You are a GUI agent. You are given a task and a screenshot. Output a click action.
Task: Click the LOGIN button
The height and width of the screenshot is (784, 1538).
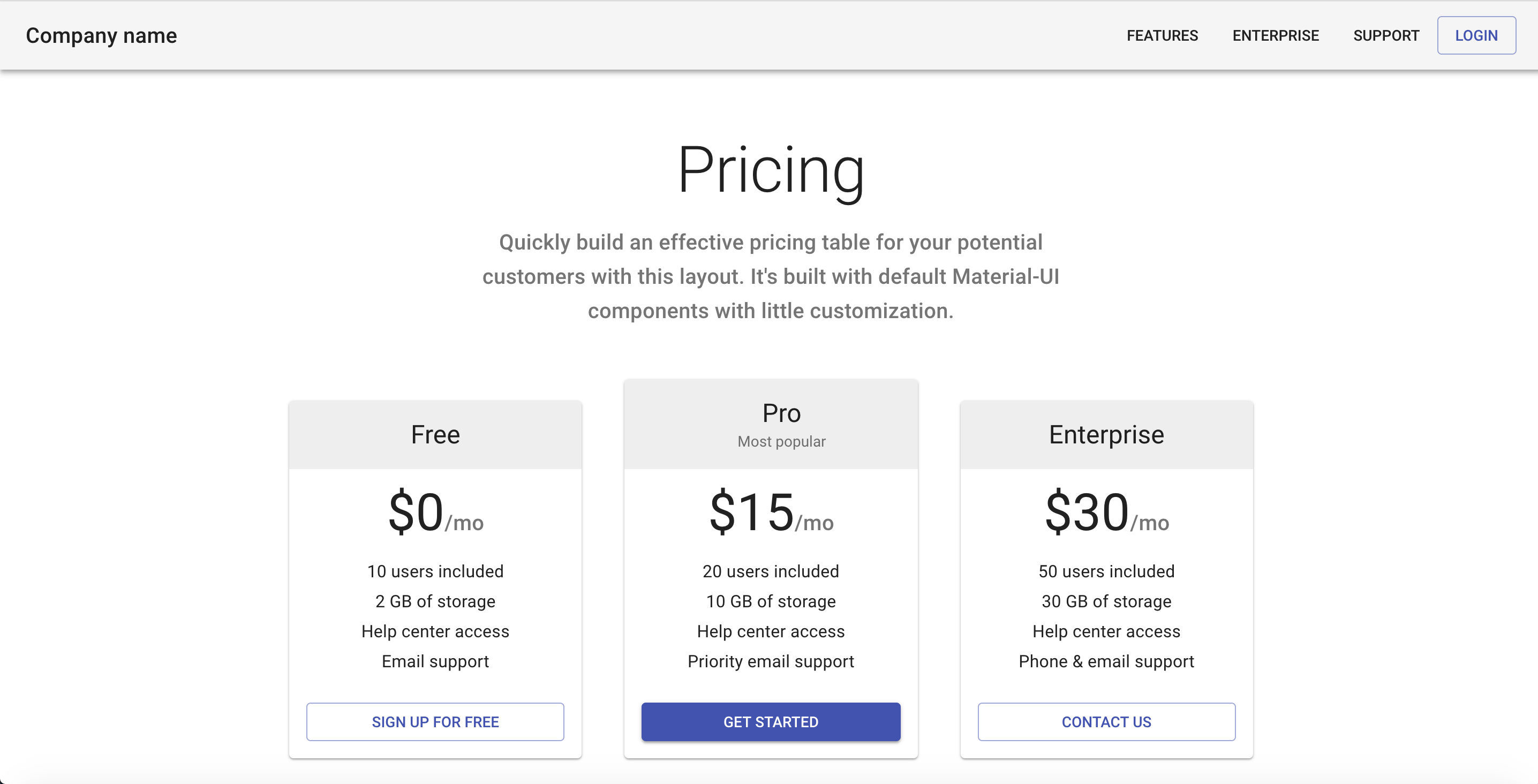coord(1476,36)
